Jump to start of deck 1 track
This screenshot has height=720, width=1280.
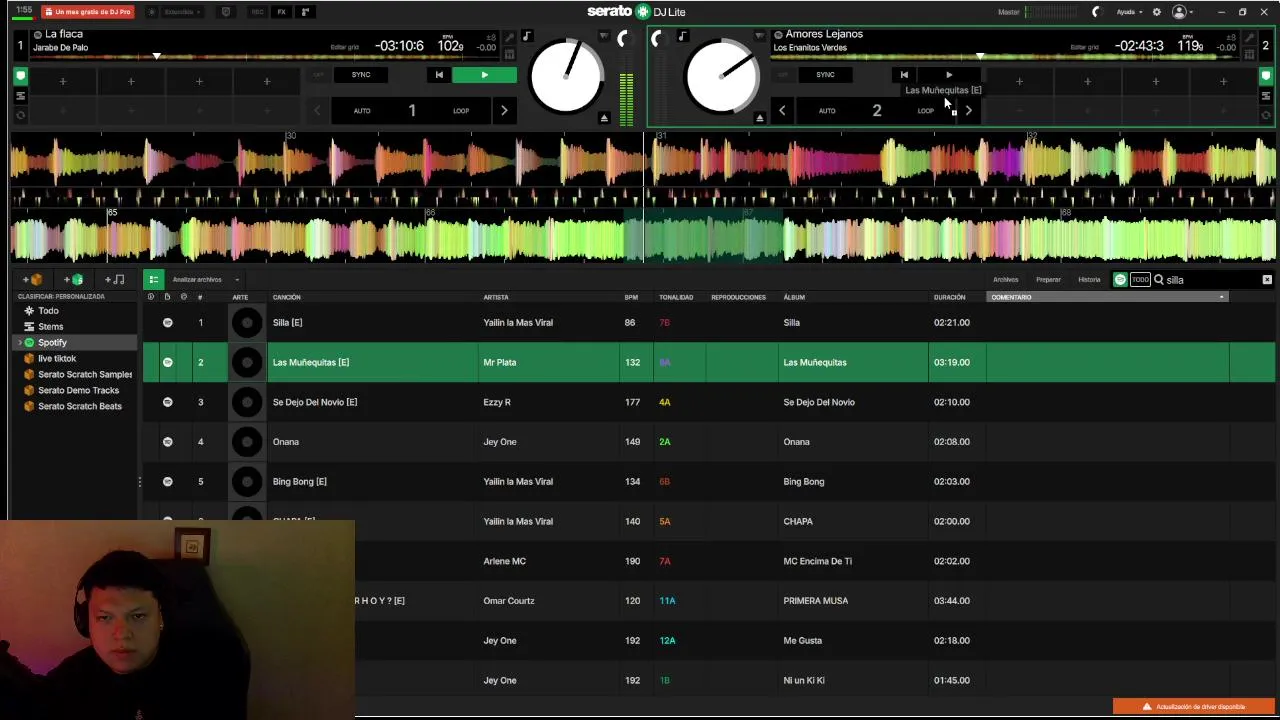(438, 75)
